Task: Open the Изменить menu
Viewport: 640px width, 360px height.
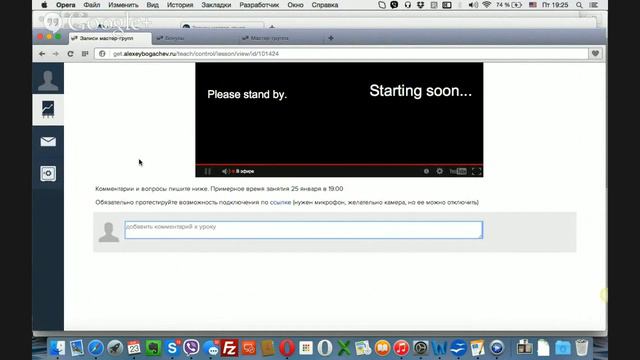Action: 123,5
